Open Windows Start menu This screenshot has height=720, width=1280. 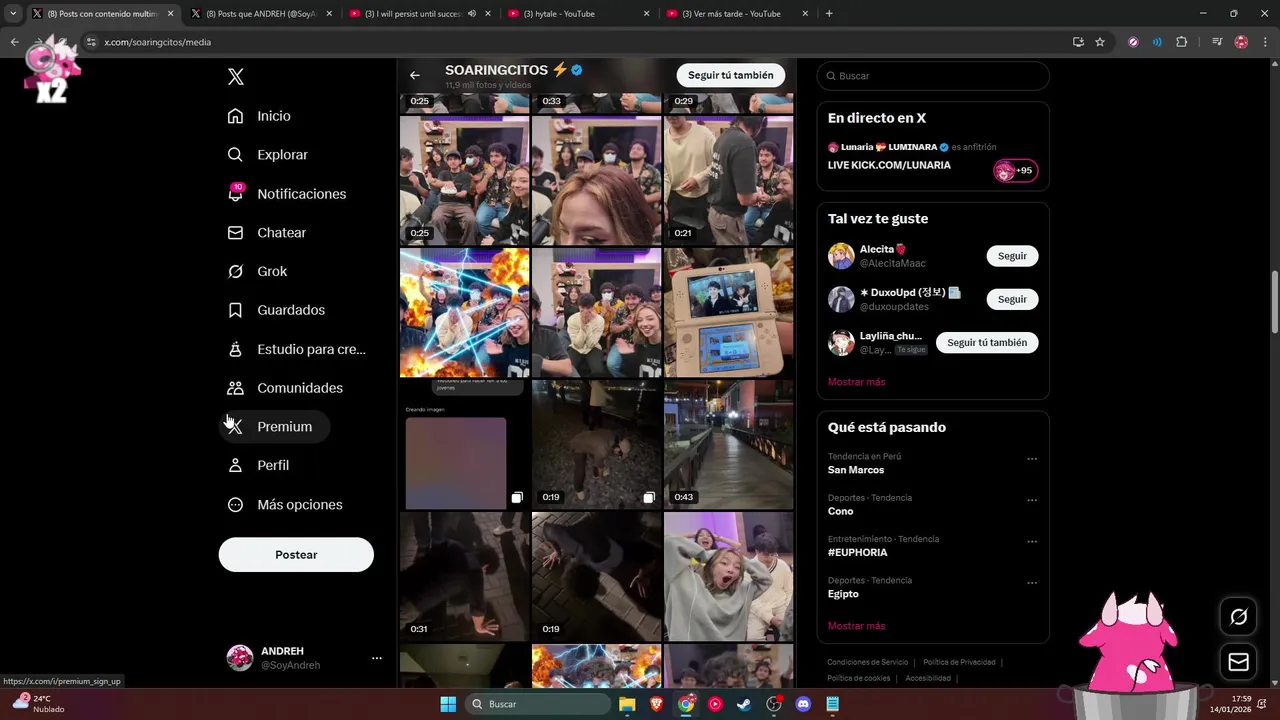[448, 704]
